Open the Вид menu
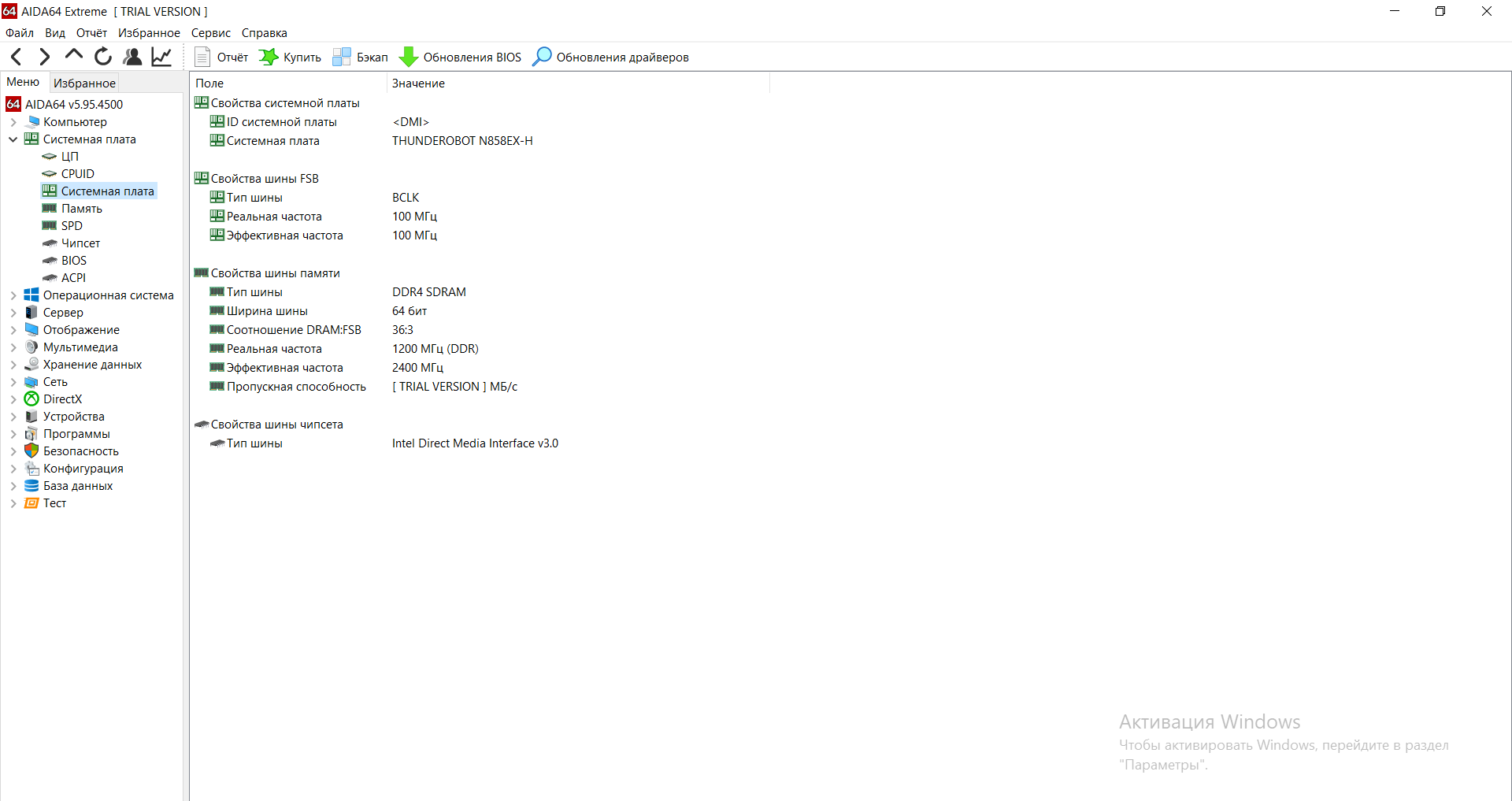 (x=55, y=33)
